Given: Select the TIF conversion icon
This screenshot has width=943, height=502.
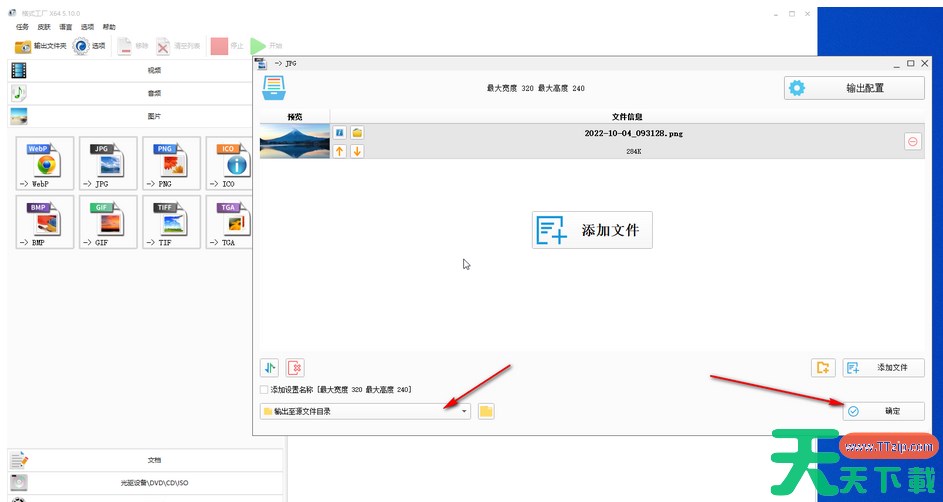Looking at the screenshot, I should click(171, 222).
